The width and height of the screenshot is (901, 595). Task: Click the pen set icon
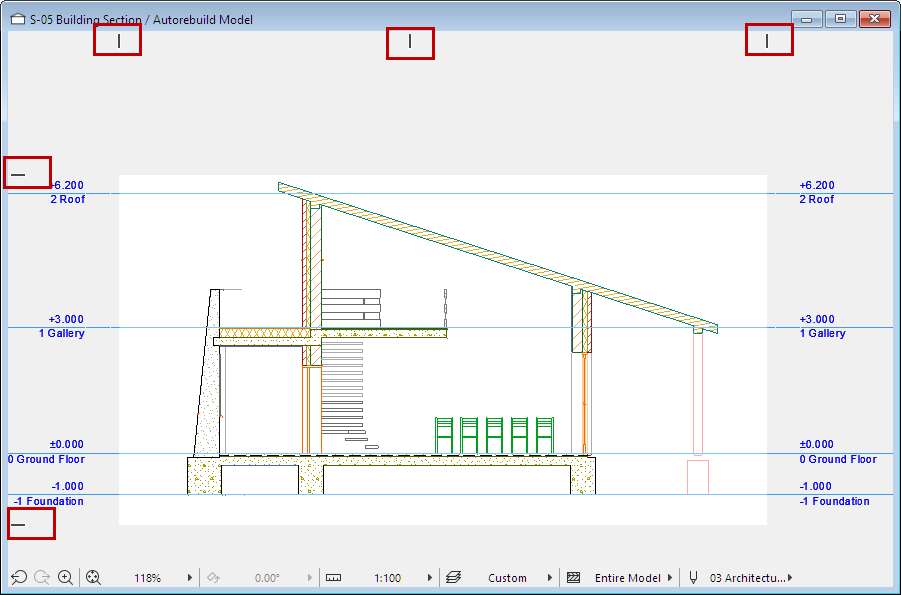pos(692,578)
